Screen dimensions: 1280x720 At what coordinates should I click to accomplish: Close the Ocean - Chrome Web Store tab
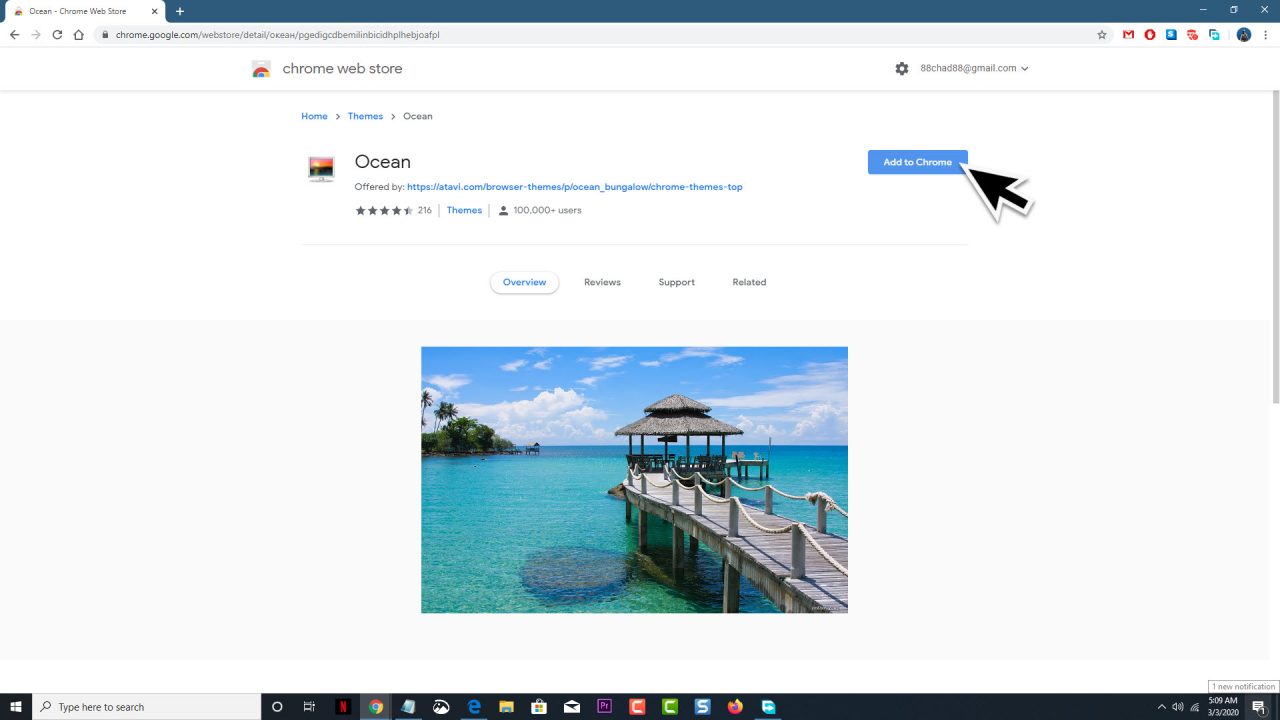pos(154,11)
